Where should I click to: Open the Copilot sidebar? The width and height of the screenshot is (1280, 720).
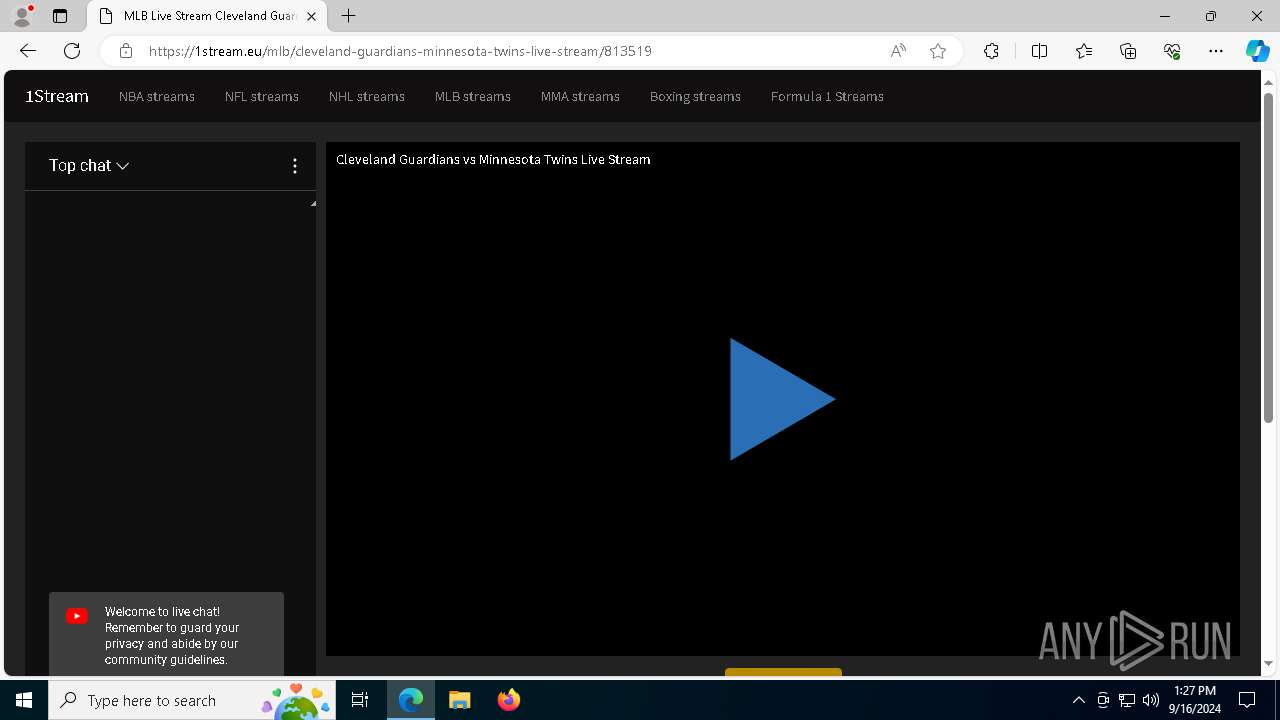(x=1257, y=51)
